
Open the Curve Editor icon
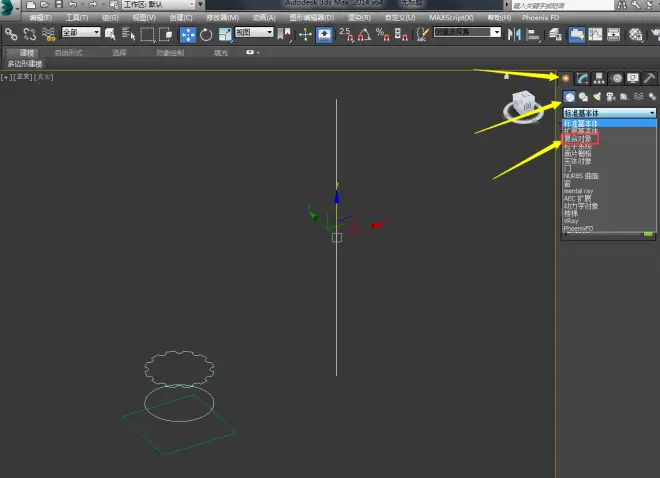(595, 34)
